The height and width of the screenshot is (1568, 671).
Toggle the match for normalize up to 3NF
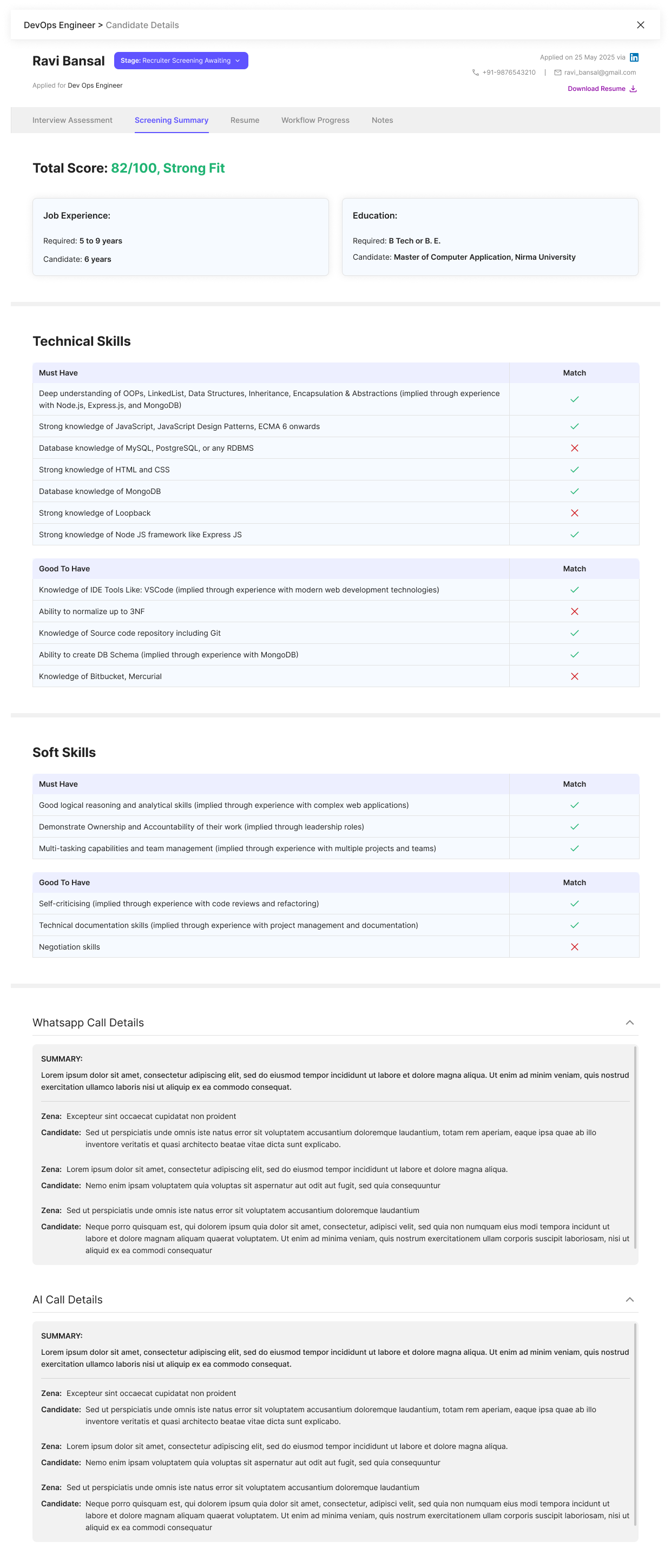[x=574, y=610]
